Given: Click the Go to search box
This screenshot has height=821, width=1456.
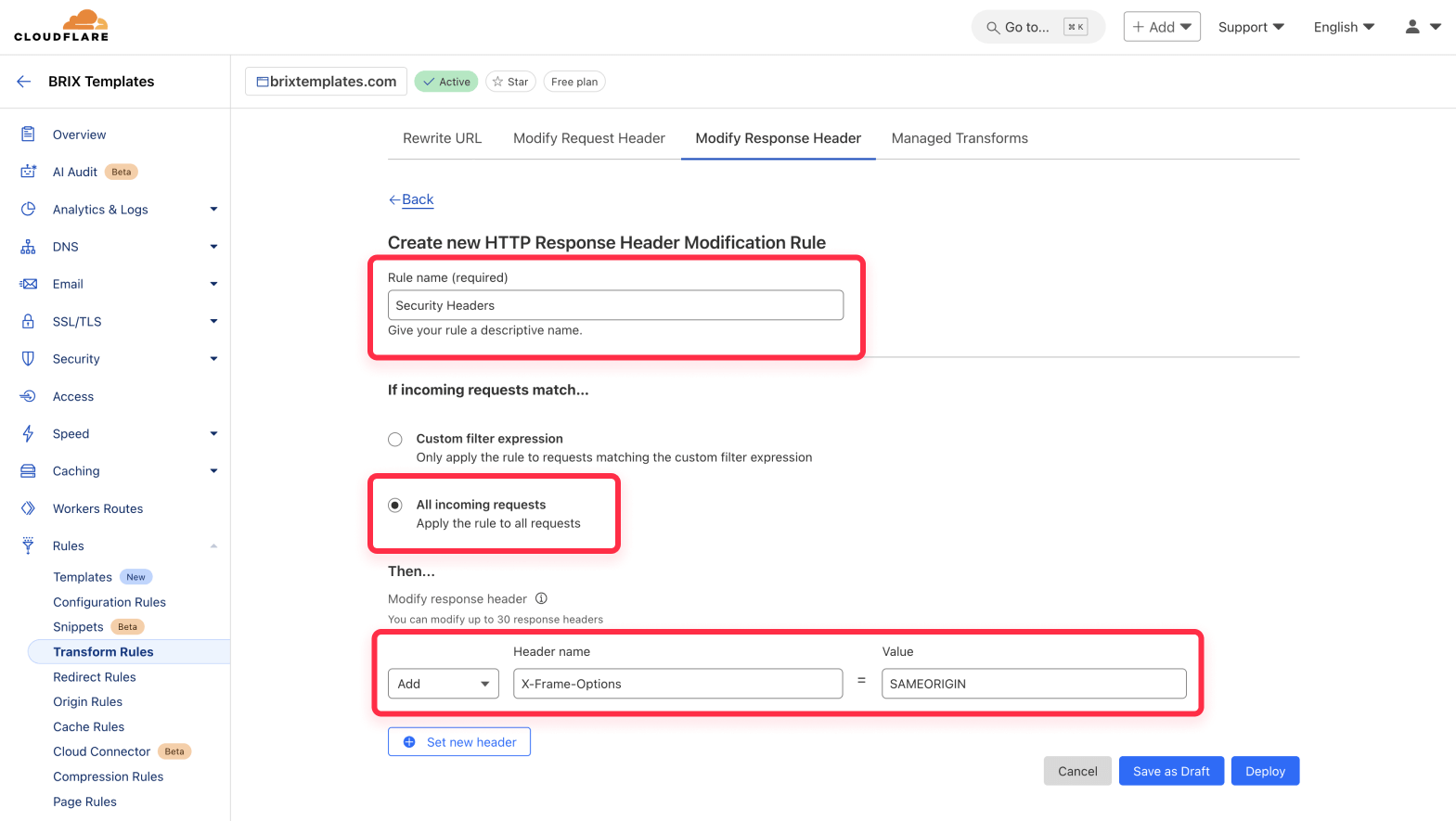Looking at the screenshot, I should 1038,27.
